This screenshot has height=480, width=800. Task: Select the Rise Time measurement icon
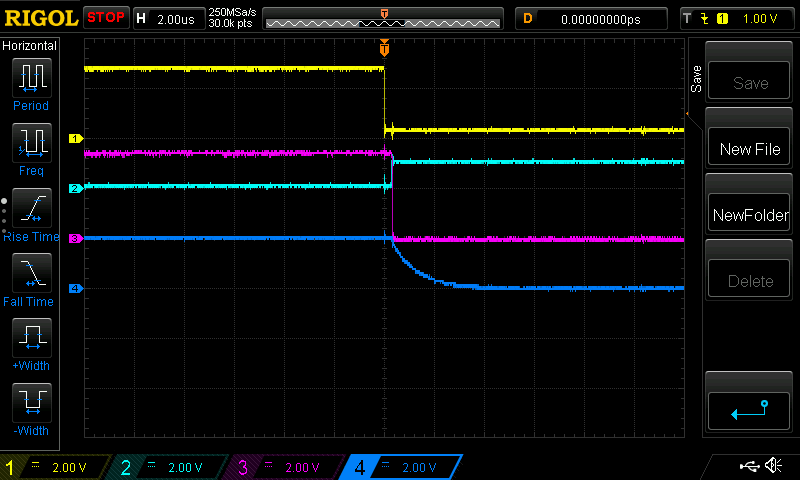[x=32, y=208]
